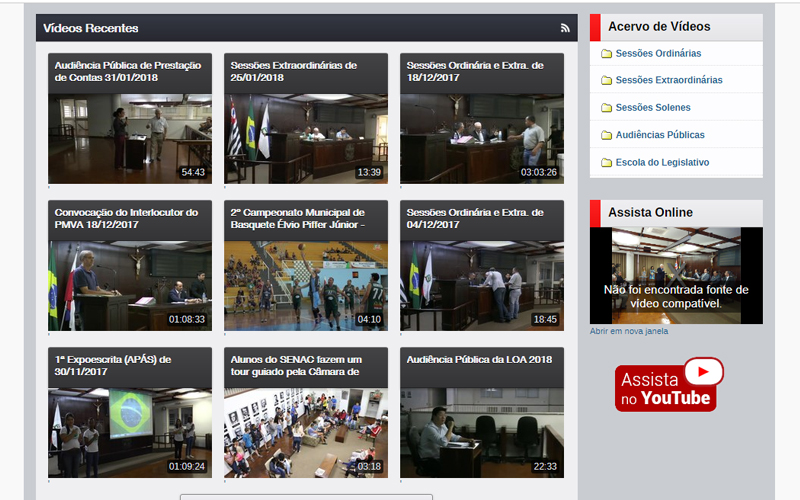This screenshot has height=500, width=800.
Task: Click the Acervo de Vídeos heading
Action: 659,27
